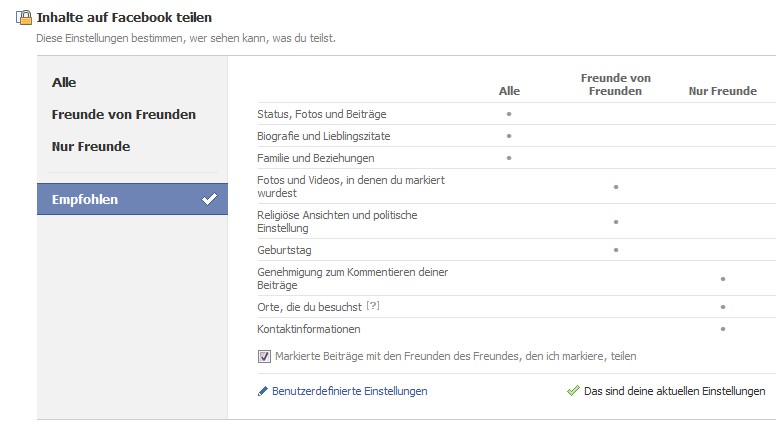Image resolution: width=782 pixels, height=426 pixels.
Task: Click the dot in Familie und Beziehungen row
Action: (x=509, y=158)
